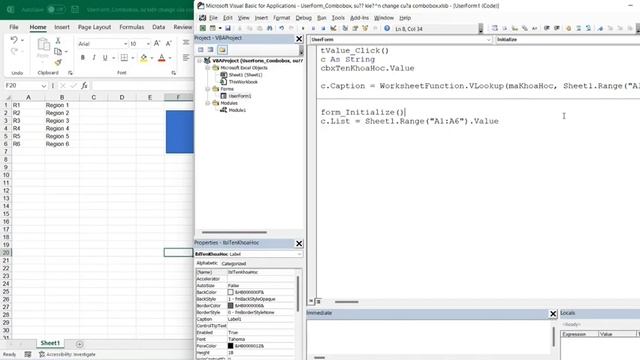Image resolution: width=640 pixels, height=360 pixels.
Task: Open the VBA Help question mark icon
Action: [387, 28]
